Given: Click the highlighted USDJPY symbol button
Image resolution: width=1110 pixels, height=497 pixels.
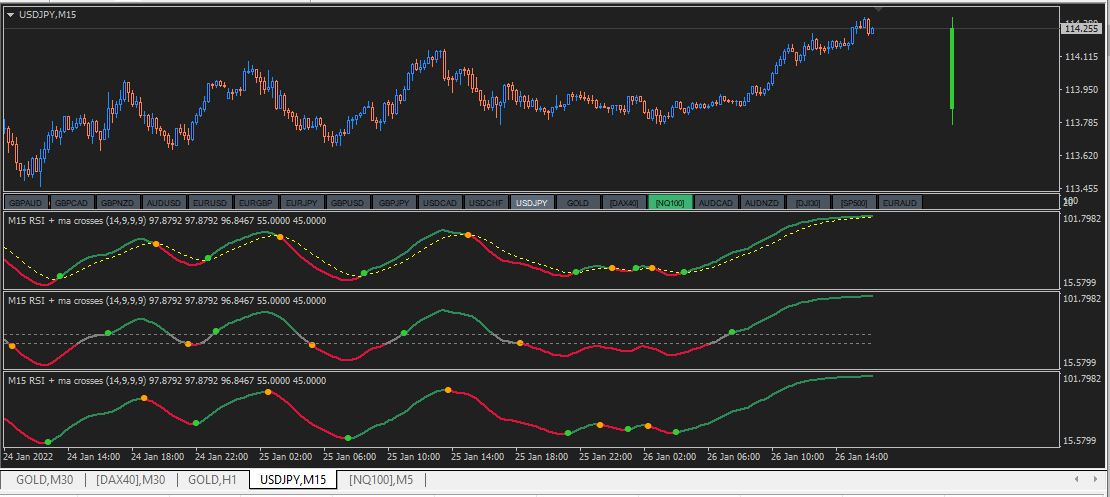Looking at the screenshot, I should coord(531,202).
